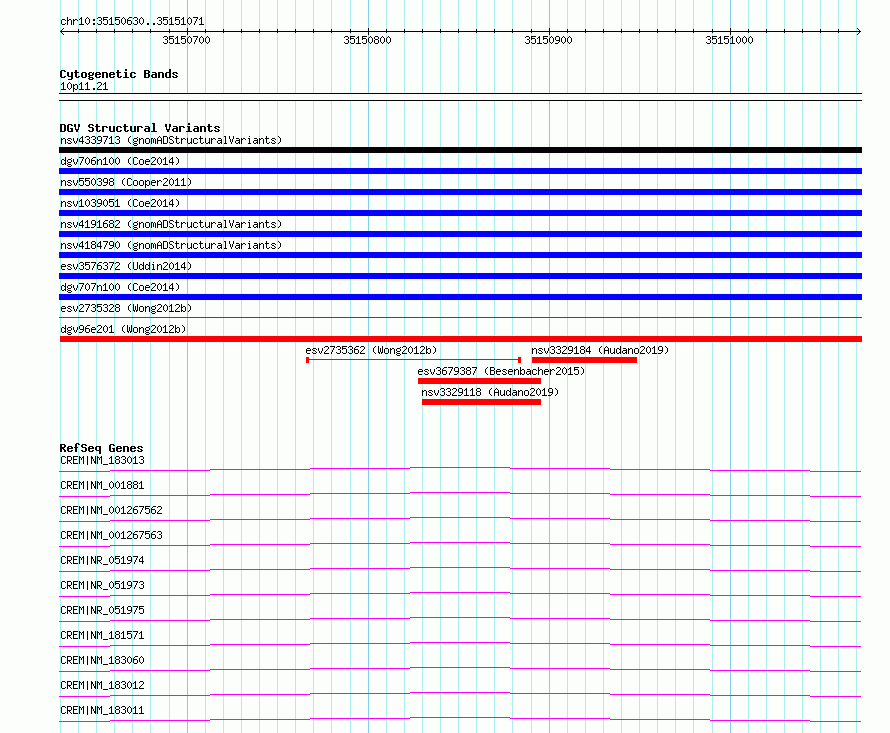Open variant nsv550398 (Cooper2011)
Image resolution: width=890 pixels, height=733 pixels.
(126, 182)
